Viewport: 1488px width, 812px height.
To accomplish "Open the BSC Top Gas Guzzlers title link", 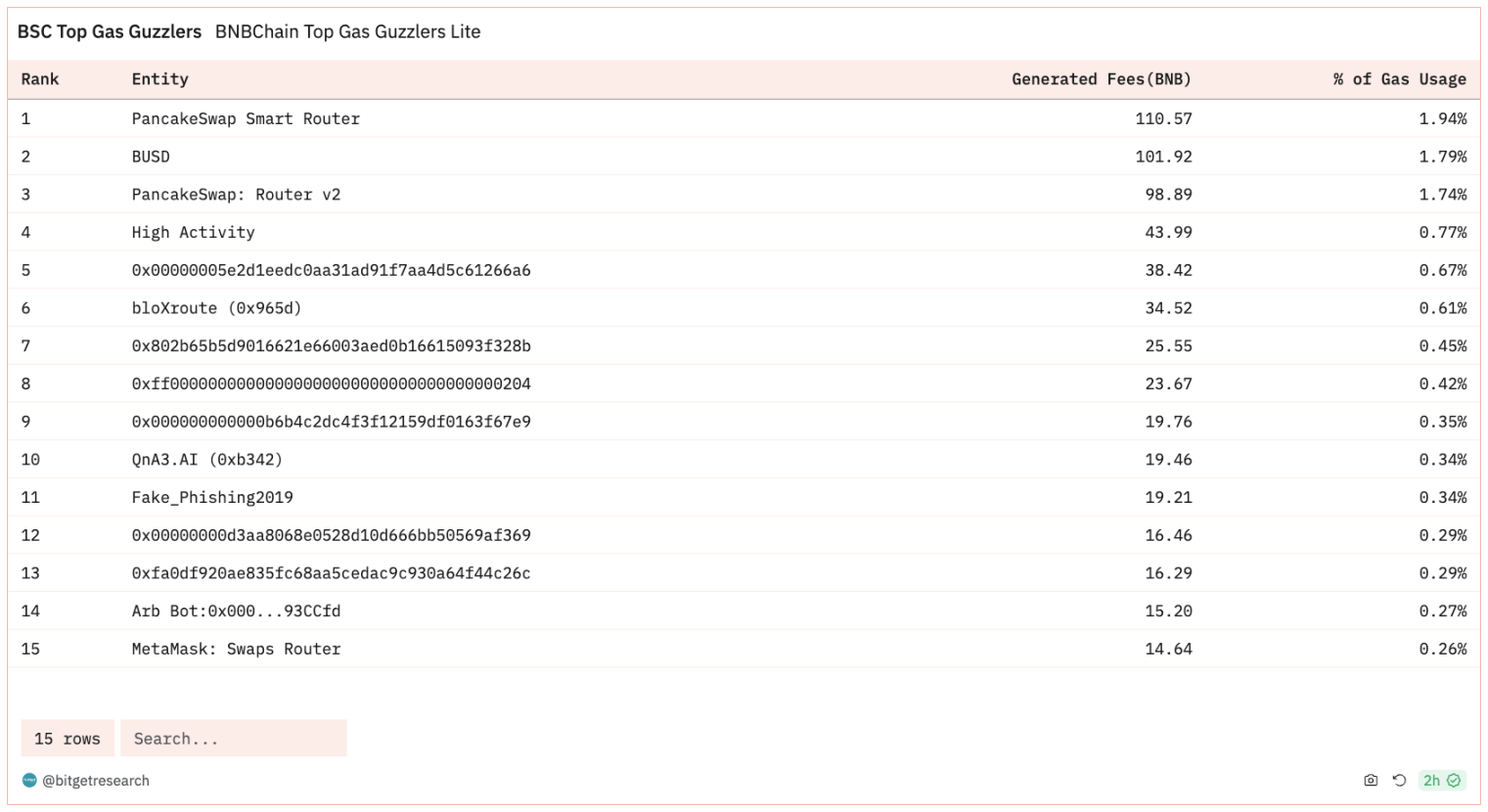I will click(110, 31).
